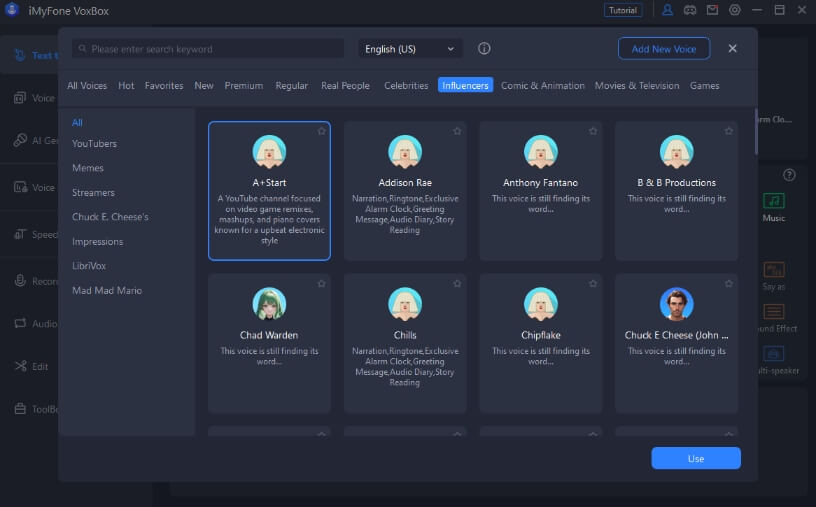Select the Addison Rae avatar
This screenshot has width=816, height=507.
pyautogui.click(x=405, y=152)
